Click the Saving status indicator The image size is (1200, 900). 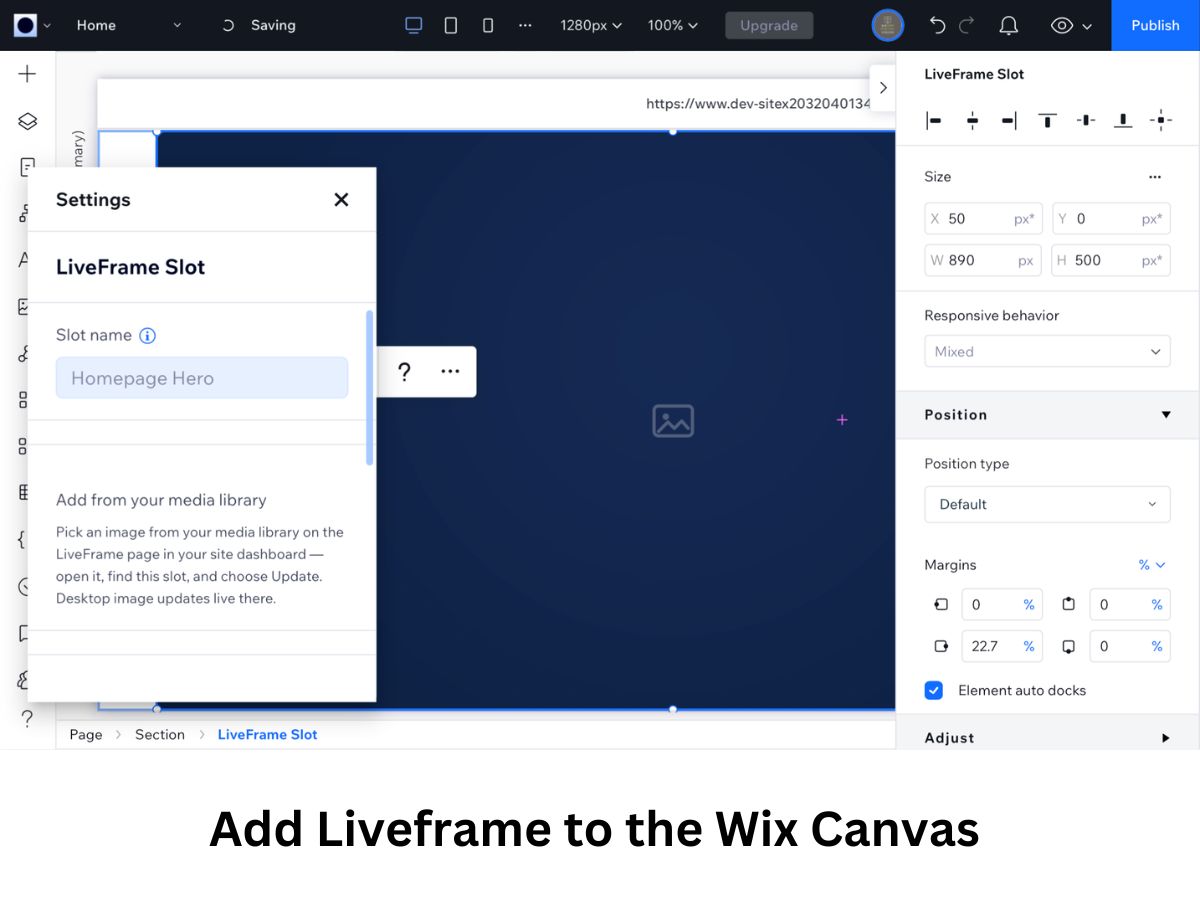258,25
